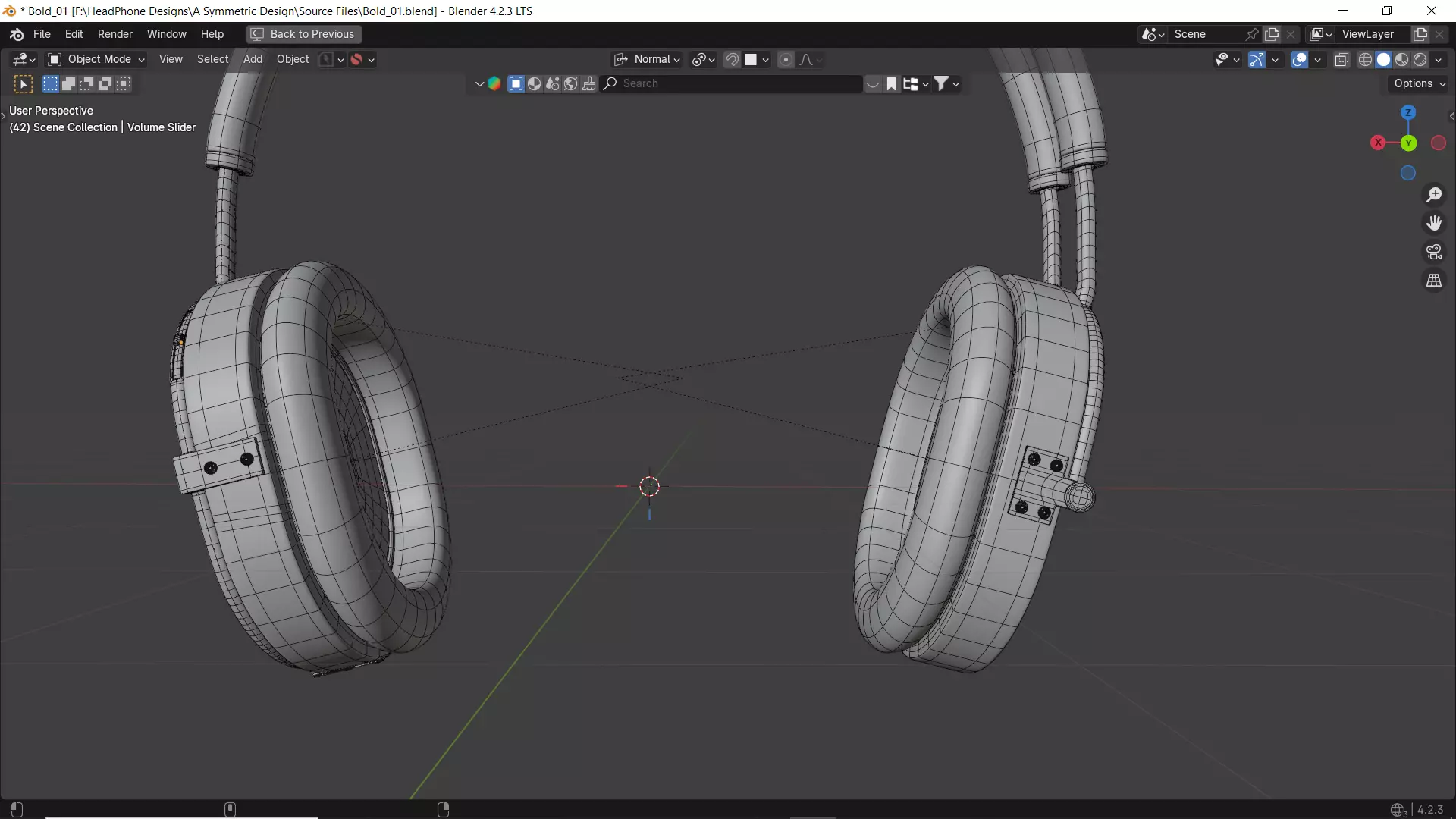Click the droplets icon beside Search
Screen dimensions: 1456x819
[x=552, y=84]
